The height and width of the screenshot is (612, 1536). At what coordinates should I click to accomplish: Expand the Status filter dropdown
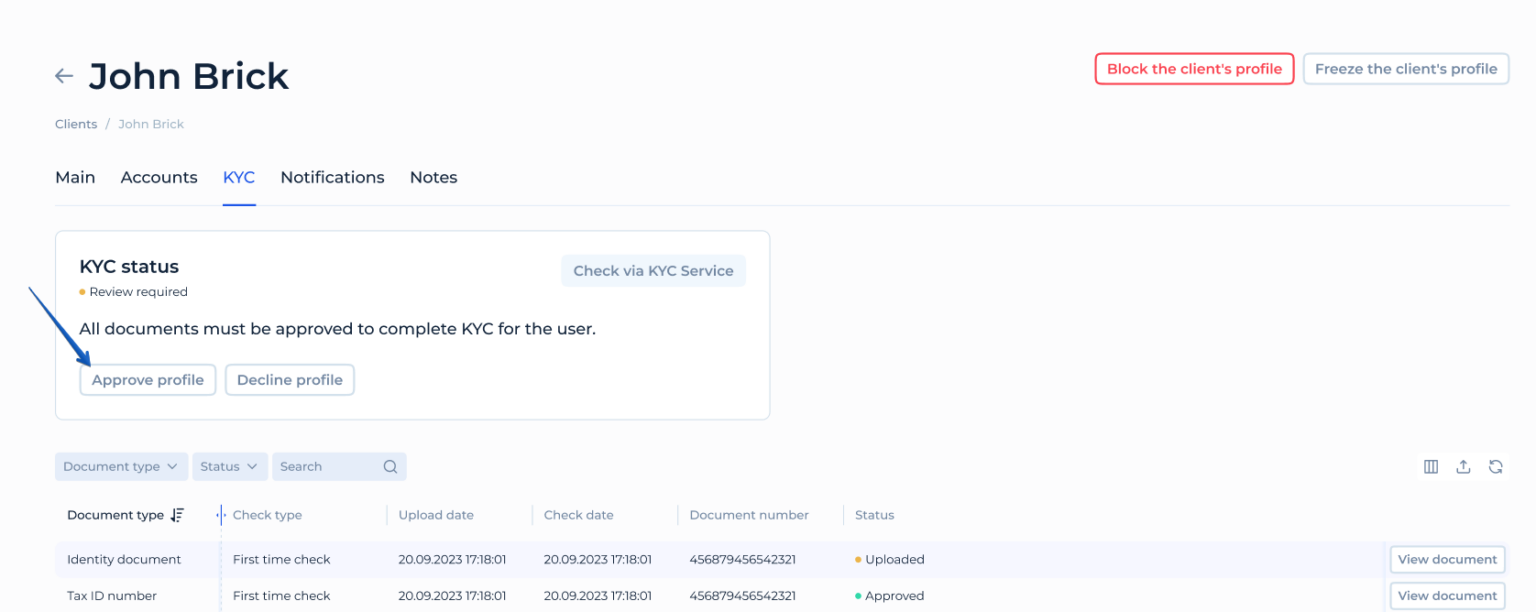(x=229, y=466)
